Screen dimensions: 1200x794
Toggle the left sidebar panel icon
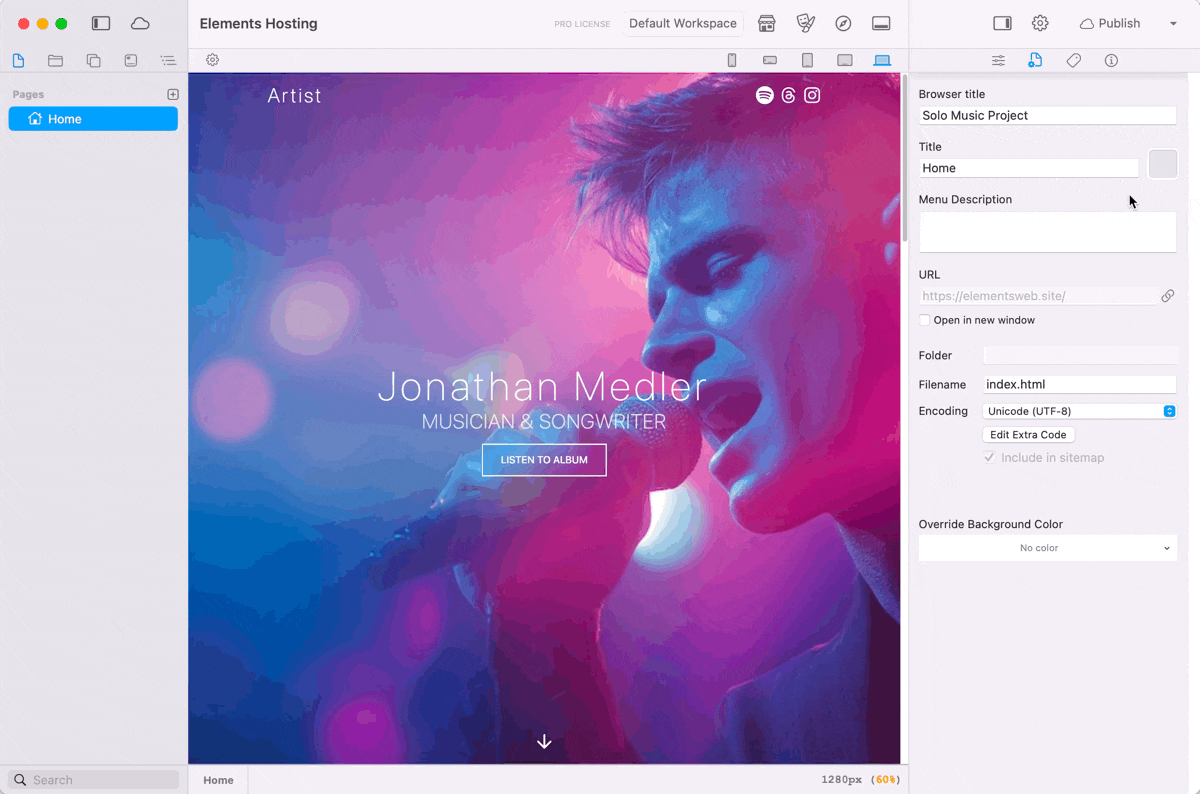point(101,24)
